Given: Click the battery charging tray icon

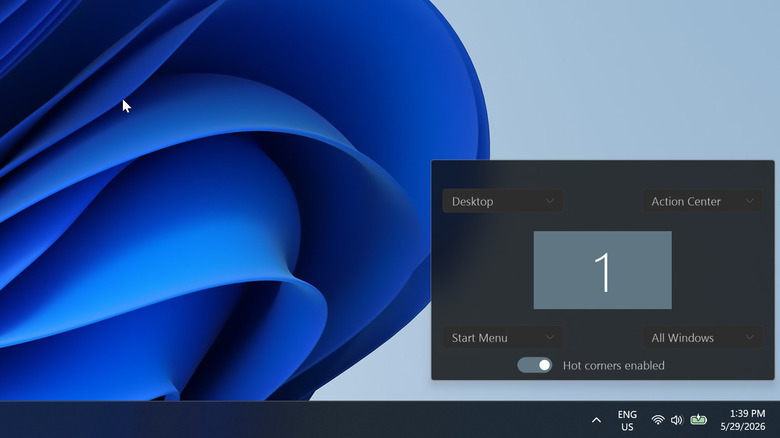Looking at the screenshot, I should click(x=698, y=420).
